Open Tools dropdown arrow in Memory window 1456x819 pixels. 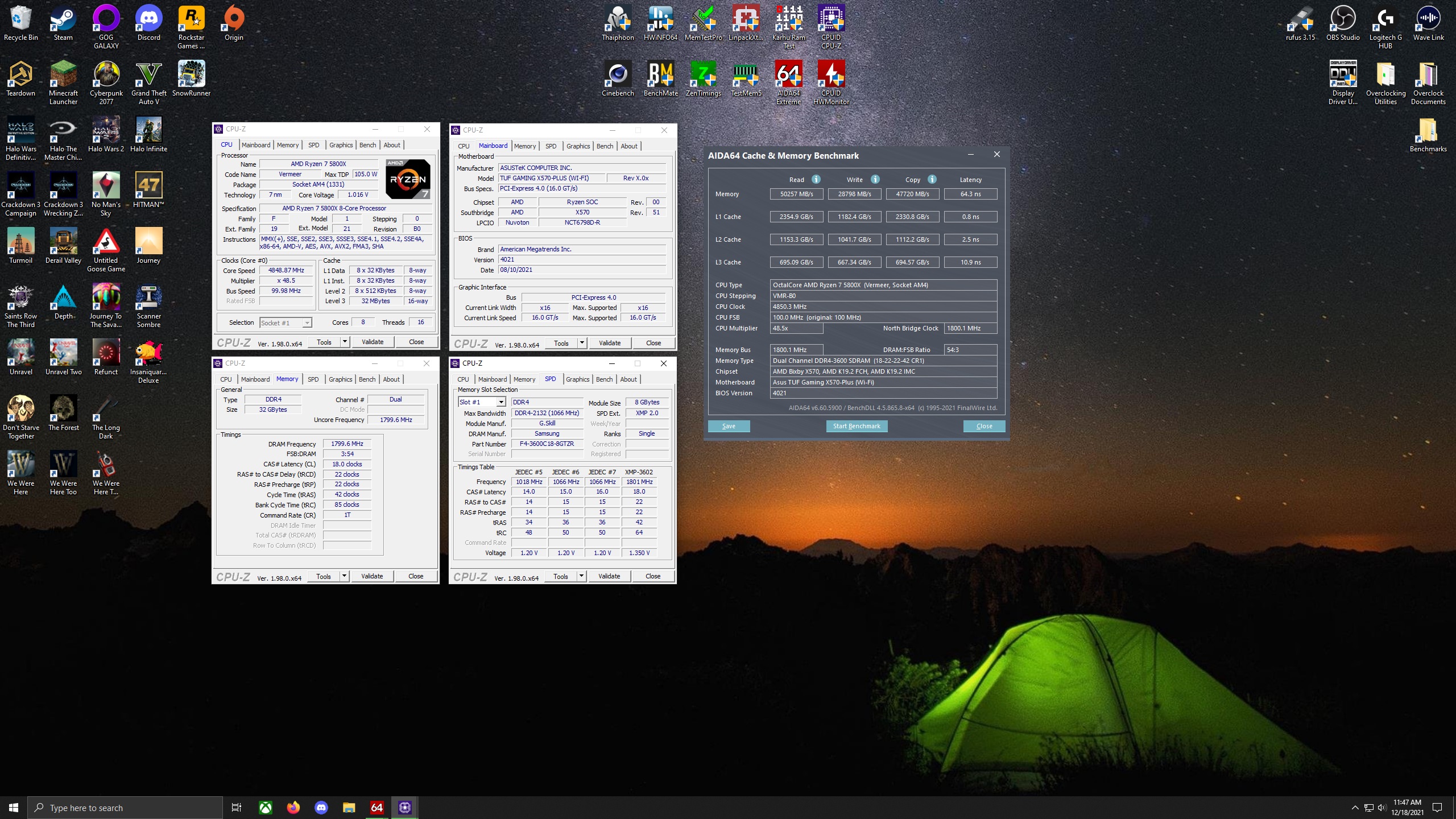click(x=344, y=576)
